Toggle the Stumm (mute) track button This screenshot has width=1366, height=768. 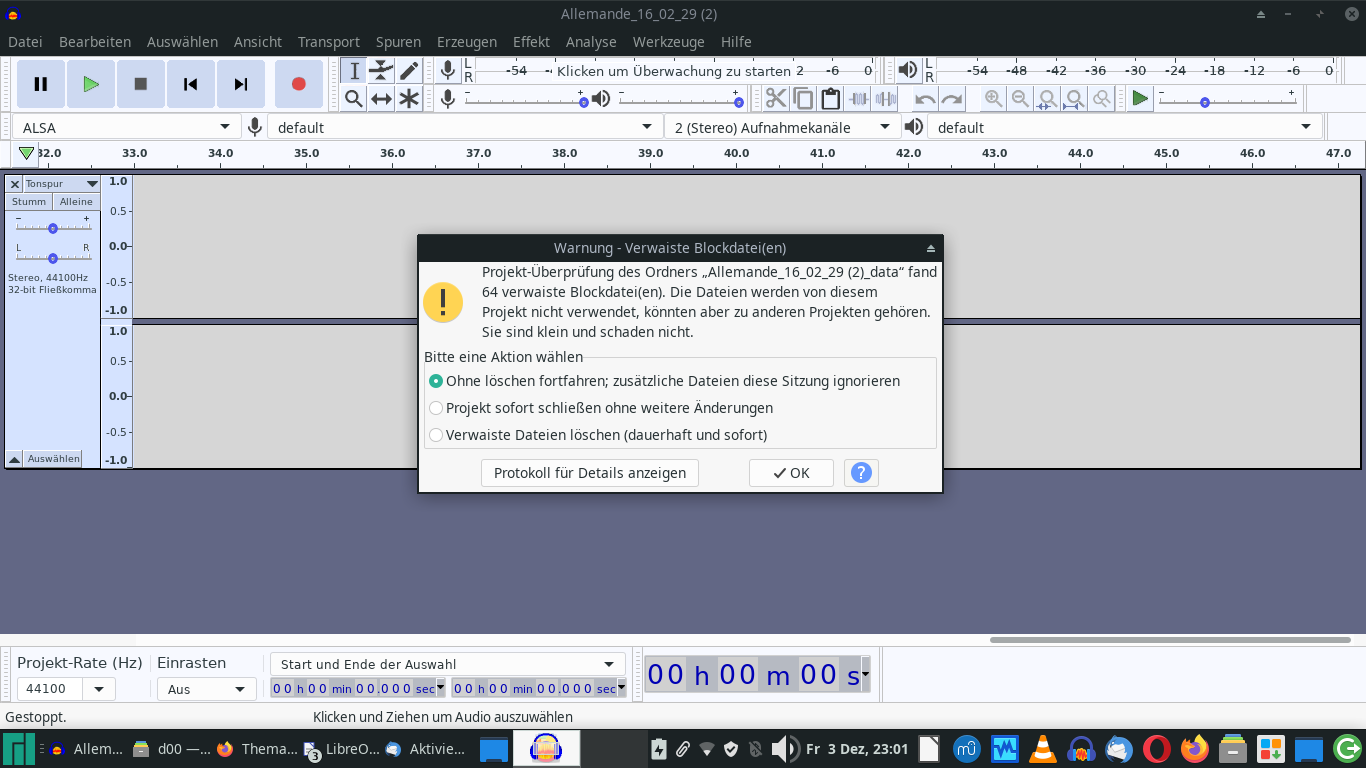29,202
